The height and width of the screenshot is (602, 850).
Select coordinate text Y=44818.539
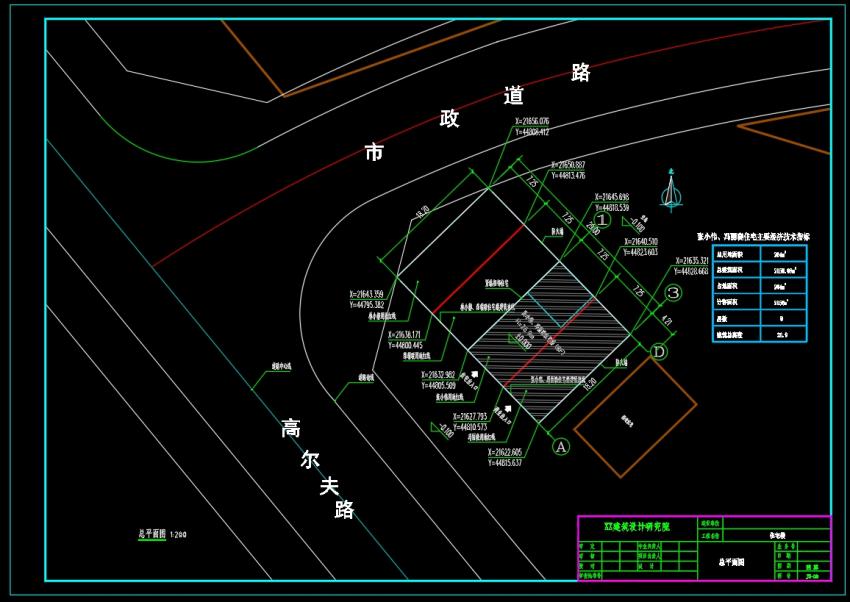pyautogui.click(x=611, y=208)
